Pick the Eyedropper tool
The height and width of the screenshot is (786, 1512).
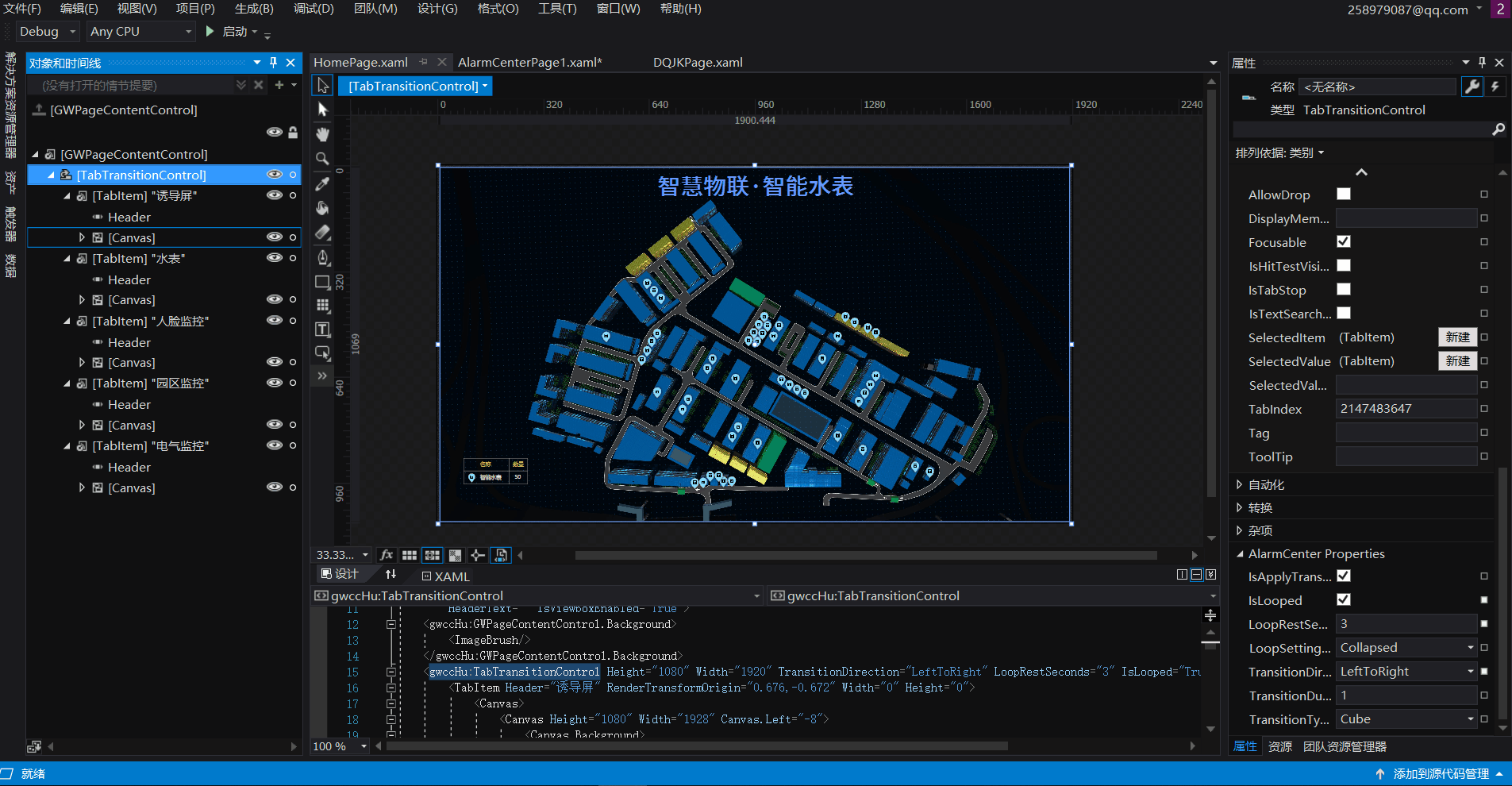(322, 183)
